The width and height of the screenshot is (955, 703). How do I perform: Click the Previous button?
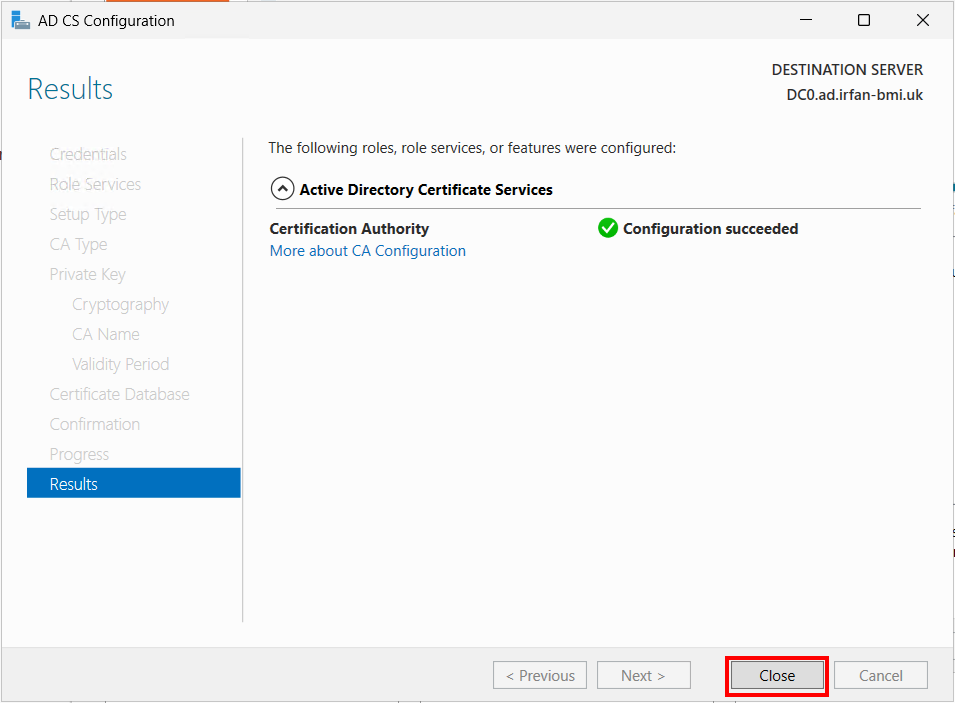tap(540, 675)
